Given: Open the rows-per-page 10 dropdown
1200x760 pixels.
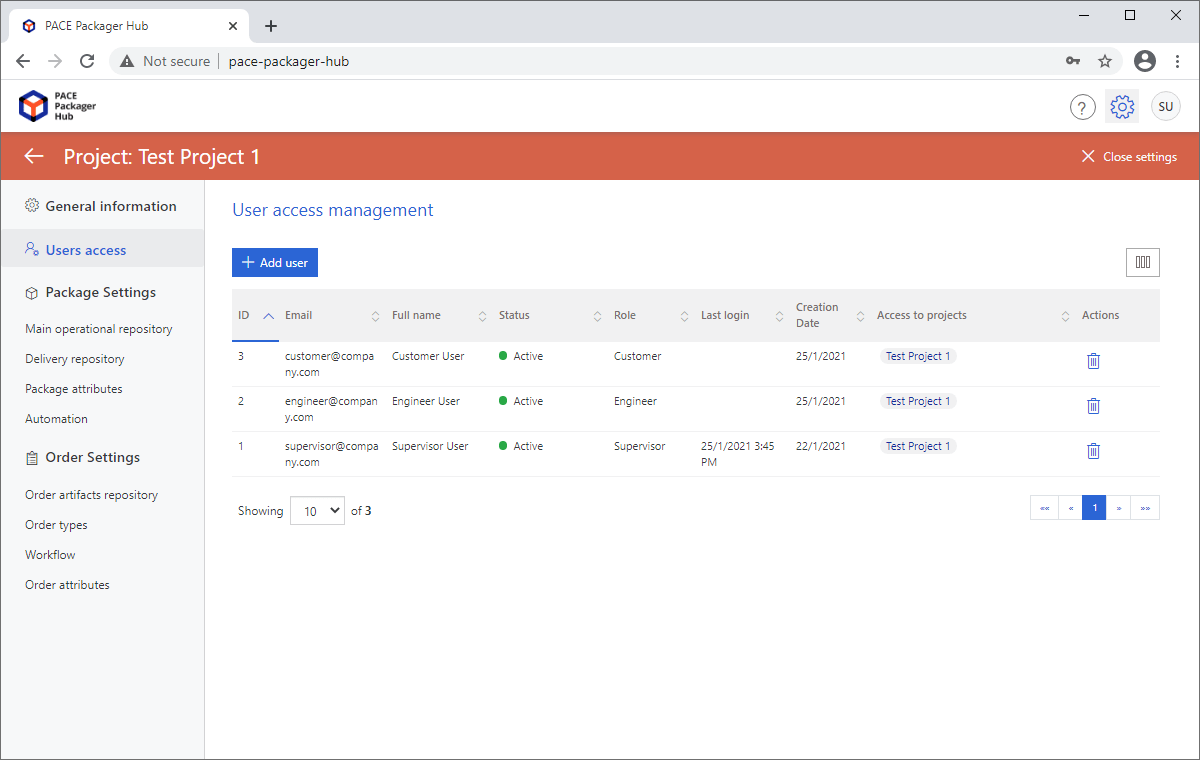Looking at the screenshot, I should [317, 510].
